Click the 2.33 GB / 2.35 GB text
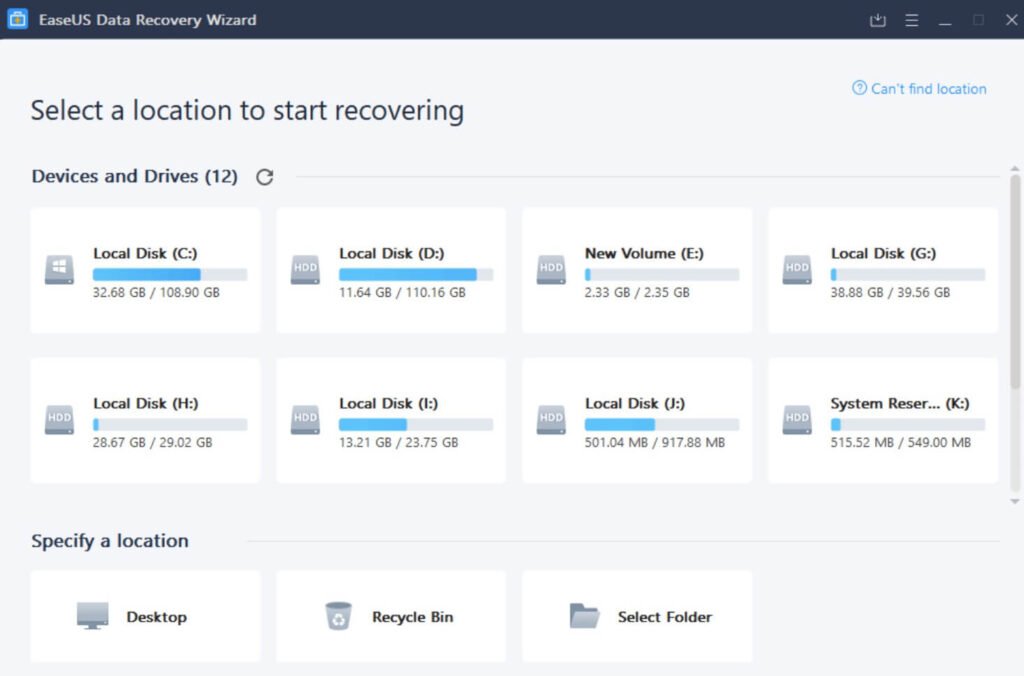The image size is (1024, 676). pos(637,293)
